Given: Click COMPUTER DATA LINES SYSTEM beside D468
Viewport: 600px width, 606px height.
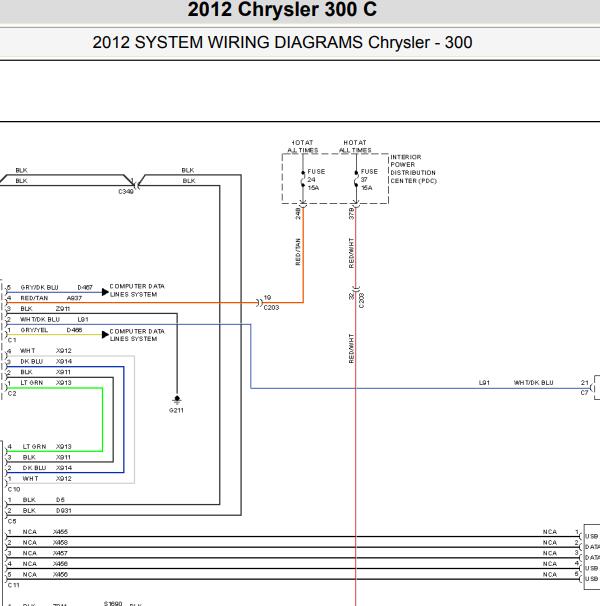Looking at the screenshot, I should [x=137, y=335].
